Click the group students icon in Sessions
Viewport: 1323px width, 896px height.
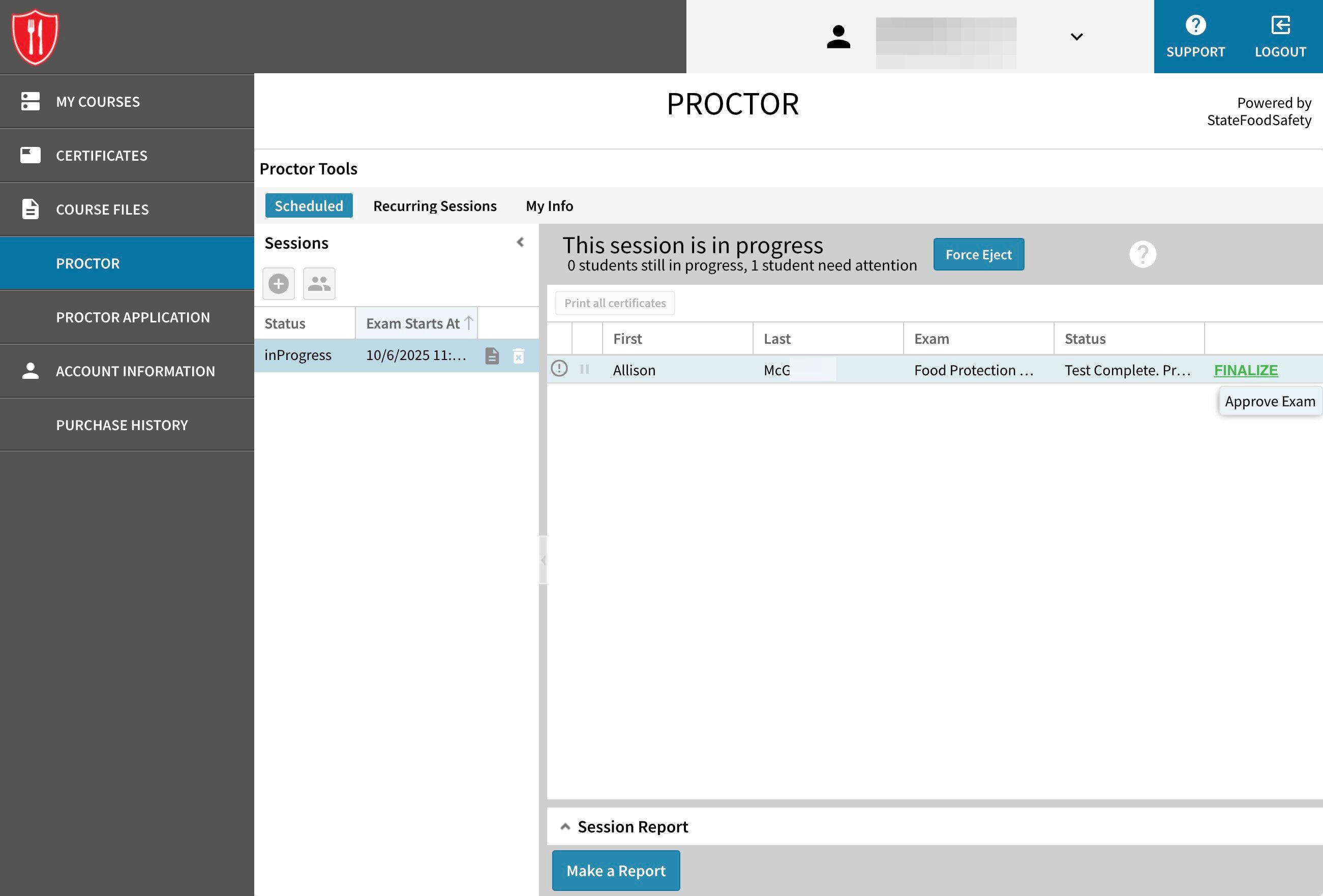click(319, 283)
